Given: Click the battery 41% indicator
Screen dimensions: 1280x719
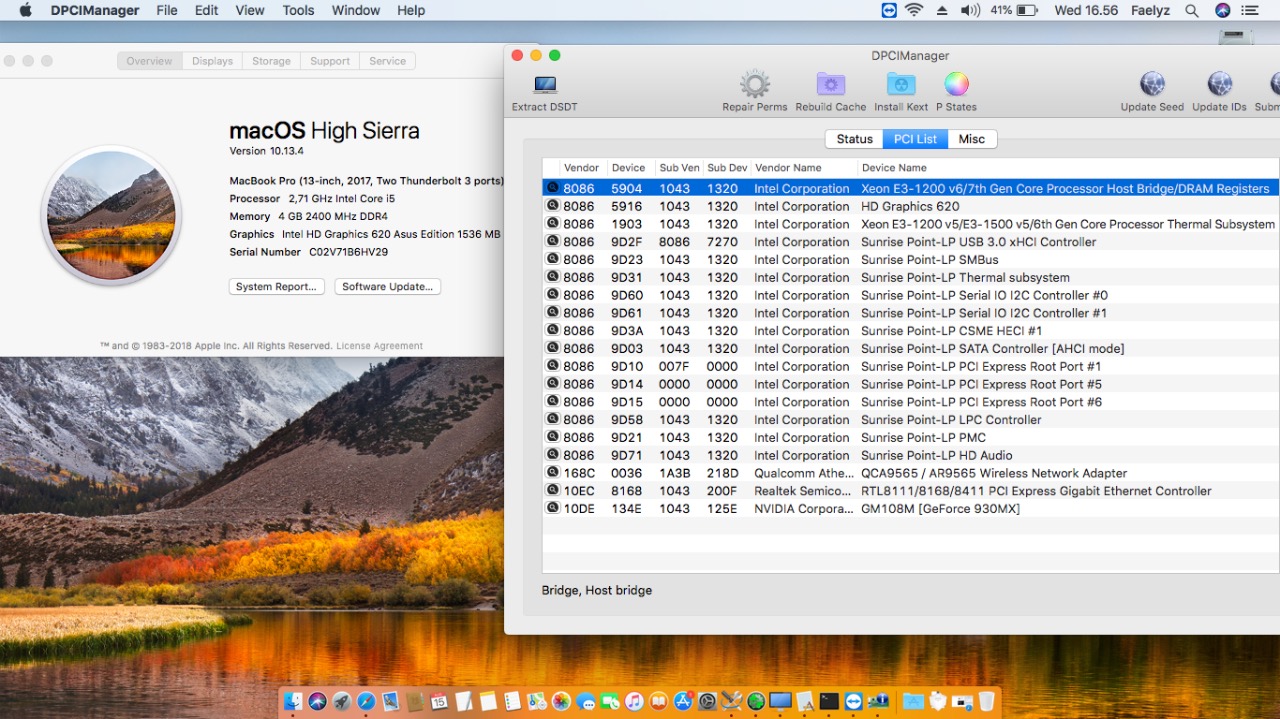Looking at the screenshot, I should point(1014,10).
